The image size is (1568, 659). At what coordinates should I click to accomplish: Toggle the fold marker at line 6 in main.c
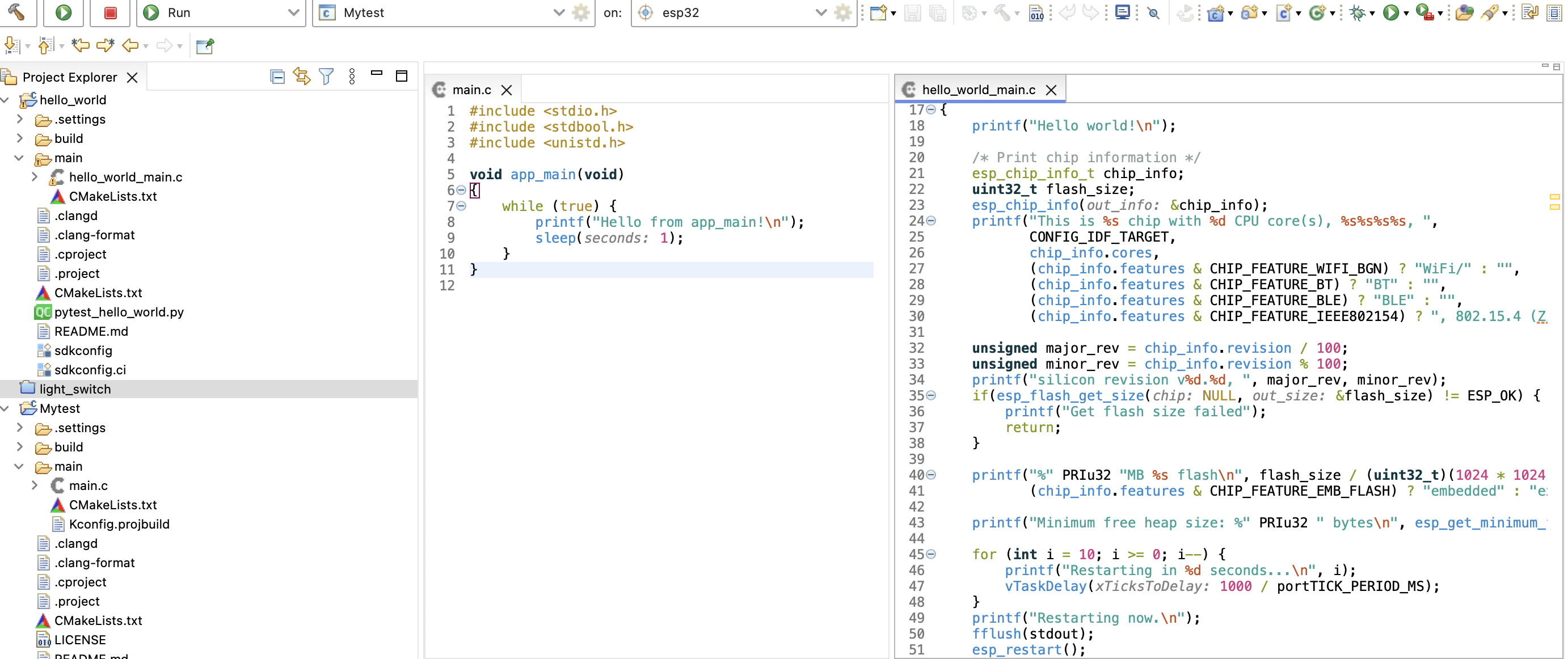click(461, 191)
